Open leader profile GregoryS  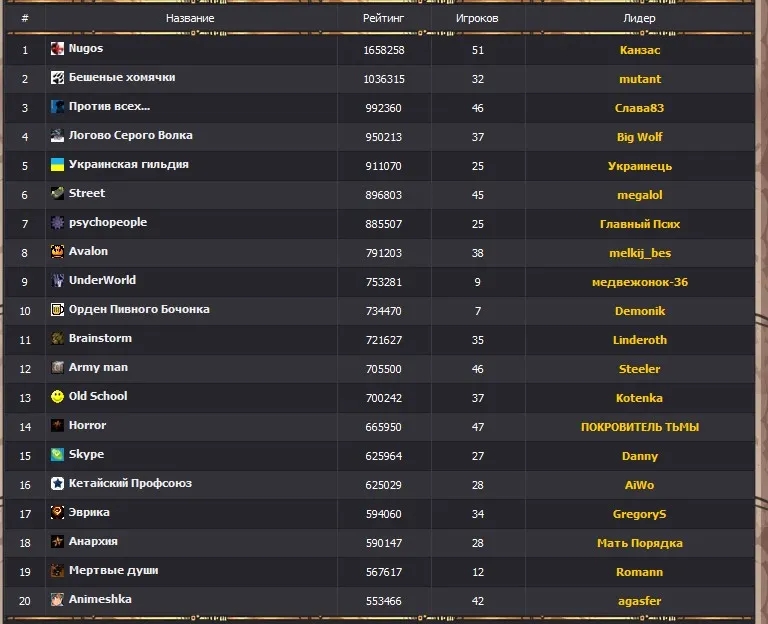(x=639, y=514)
